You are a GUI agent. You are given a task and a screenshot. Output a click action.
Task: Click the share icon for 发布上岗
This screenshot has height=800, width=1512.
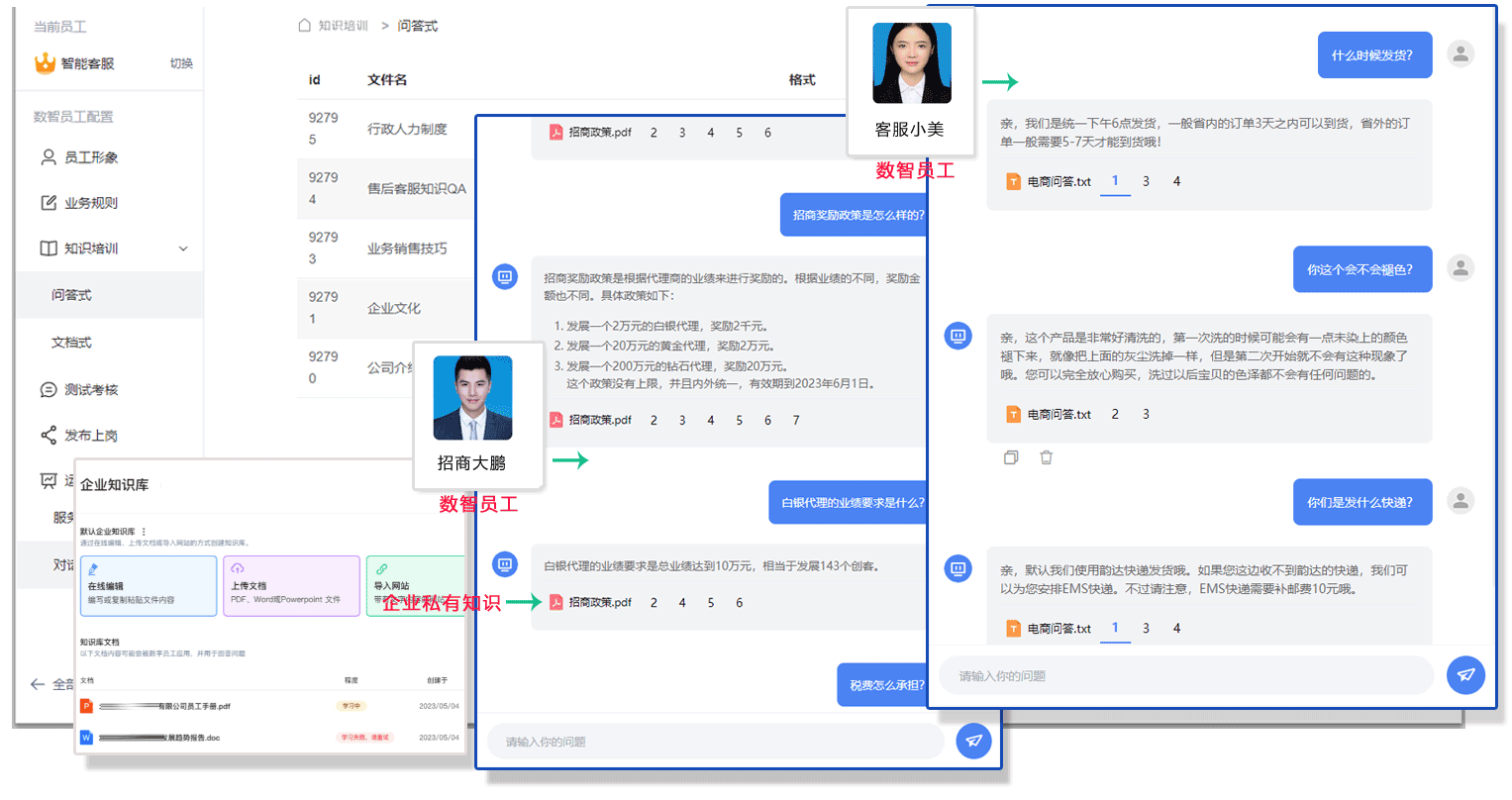click(x=48, y=436)
